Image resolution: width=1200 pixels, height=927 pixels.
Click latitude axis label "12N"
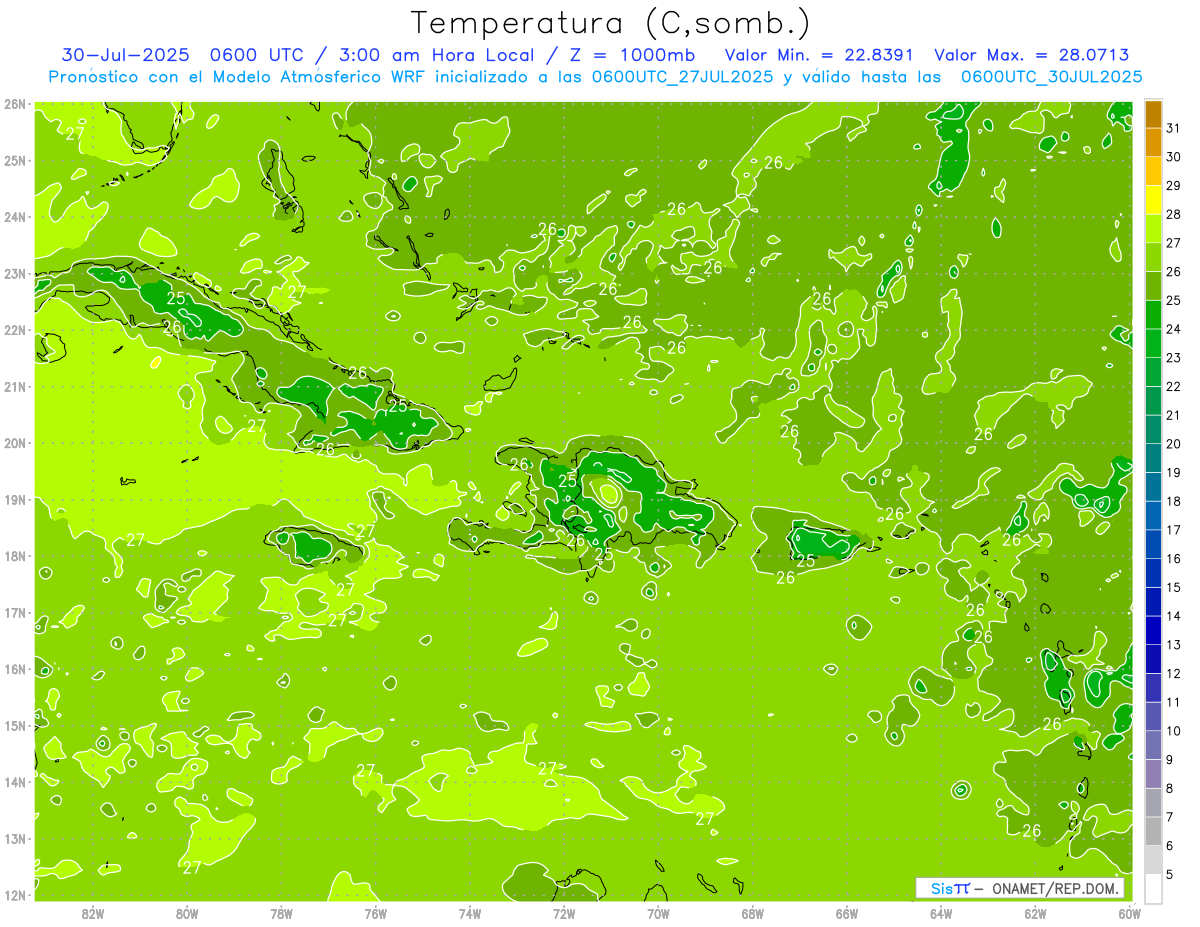(14, 895)
